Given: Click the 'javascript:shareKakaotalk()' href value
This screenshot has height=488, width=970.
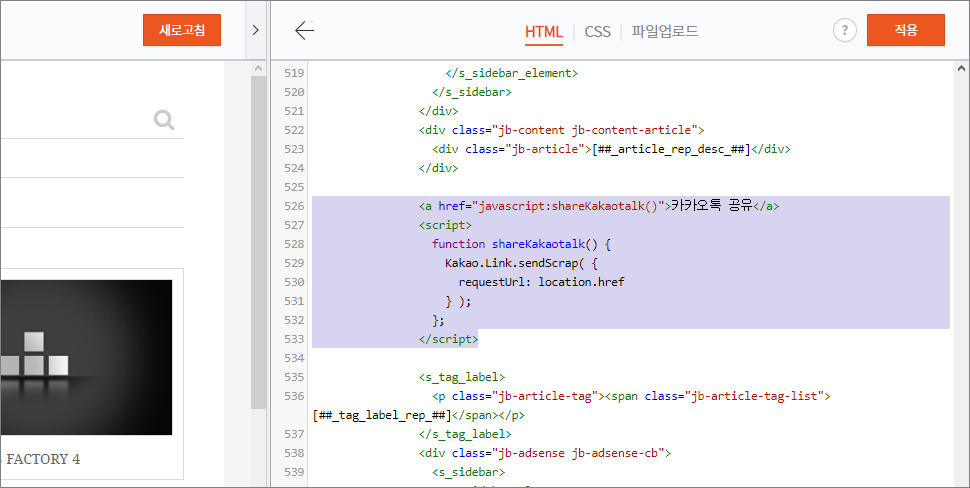Looking at the screenshot, I should click(568, 206).
